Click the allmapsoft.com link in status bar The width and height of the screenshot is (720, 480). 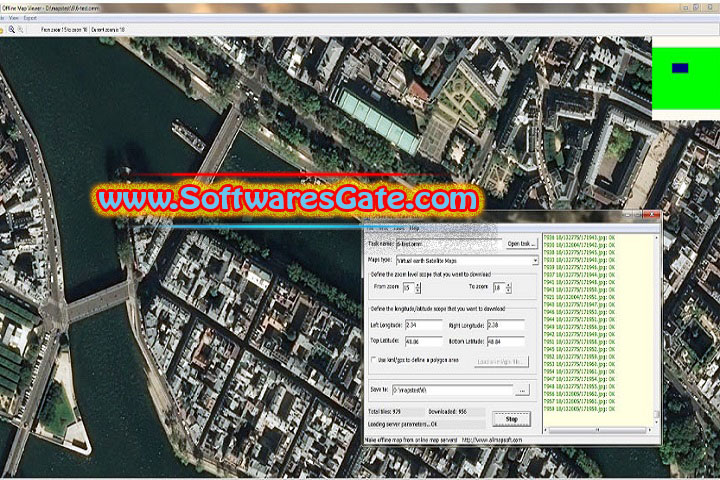pyautogui.click(x=492, y=440)
